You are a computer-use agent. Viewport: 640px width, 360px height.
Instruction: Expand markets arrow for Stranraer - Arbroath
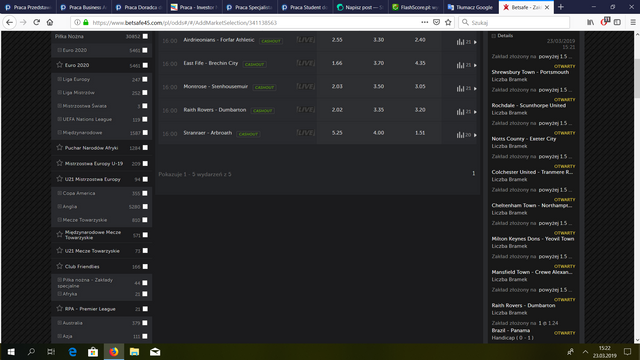(x=475, y=135)
